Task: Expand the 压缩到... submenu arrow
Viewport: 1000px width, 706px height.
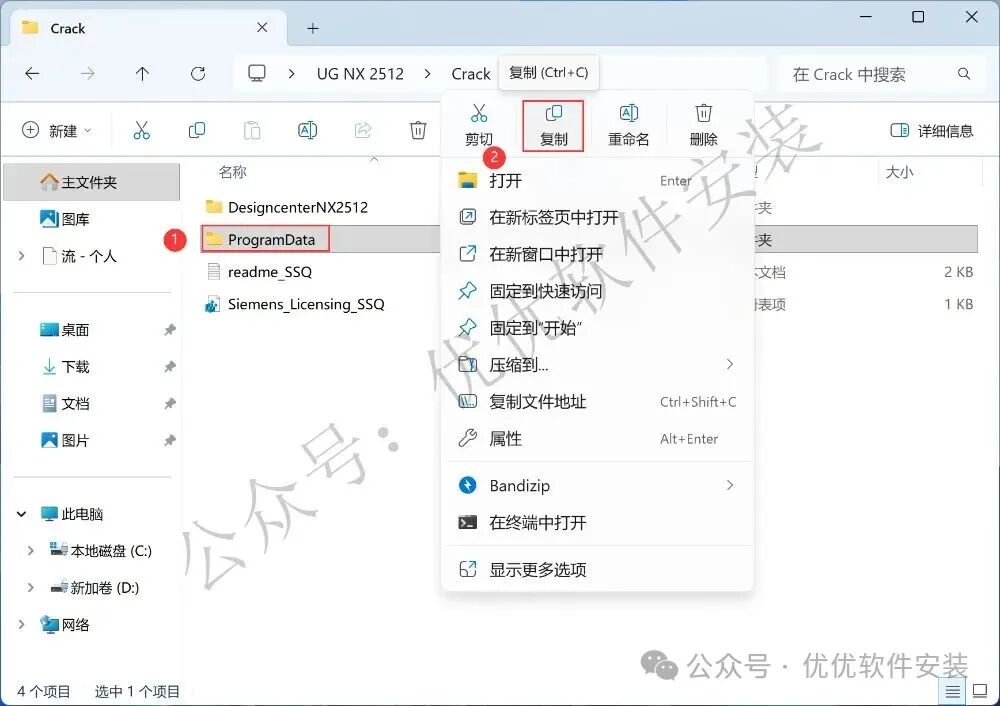Action: pyautogui.click(x=730, y=364)
